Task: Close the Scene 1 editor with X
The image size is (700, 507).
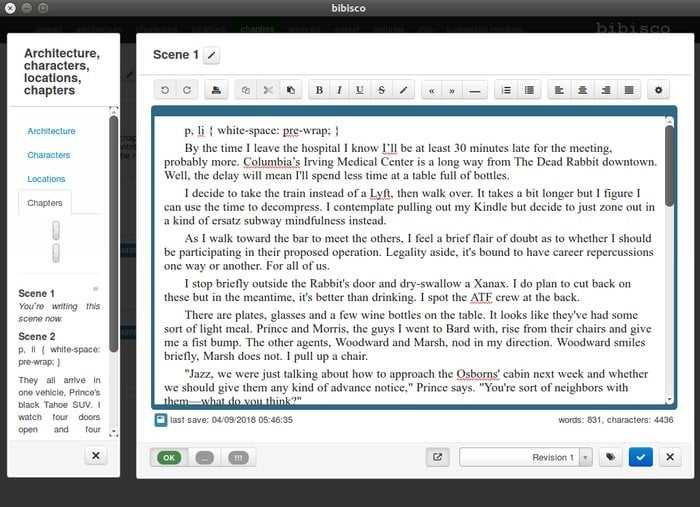Action: coord(670,457)
